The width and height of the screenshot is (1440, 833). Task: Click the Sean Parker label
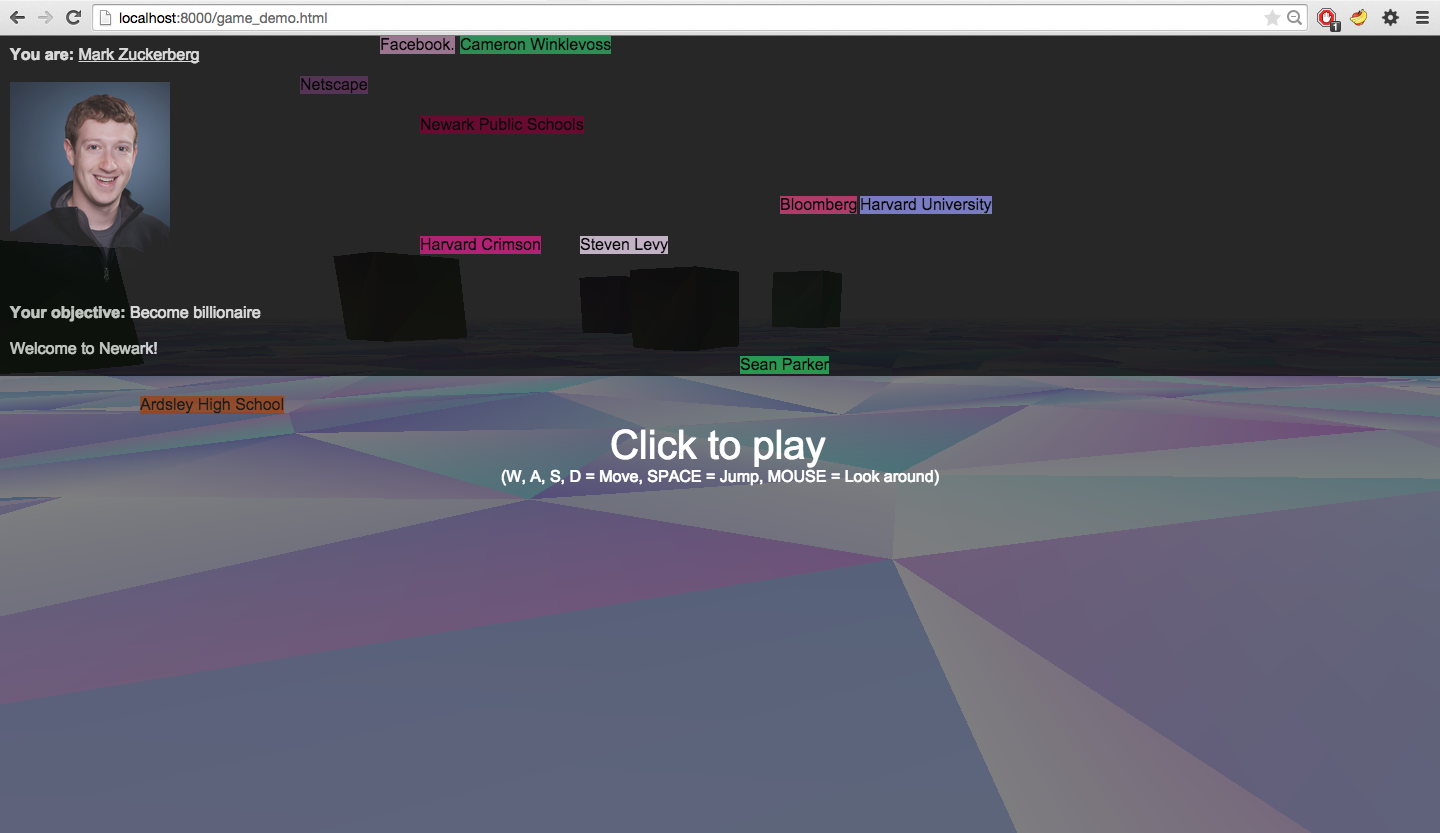tap(784, 365)
